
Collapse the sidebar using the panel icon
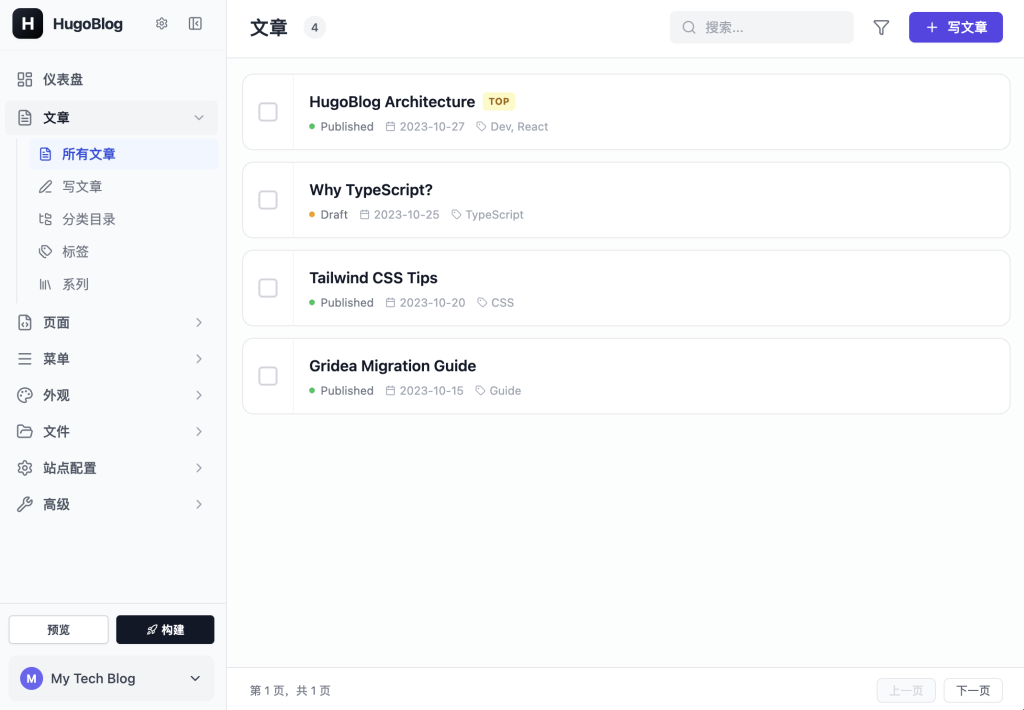coord(195,24)
